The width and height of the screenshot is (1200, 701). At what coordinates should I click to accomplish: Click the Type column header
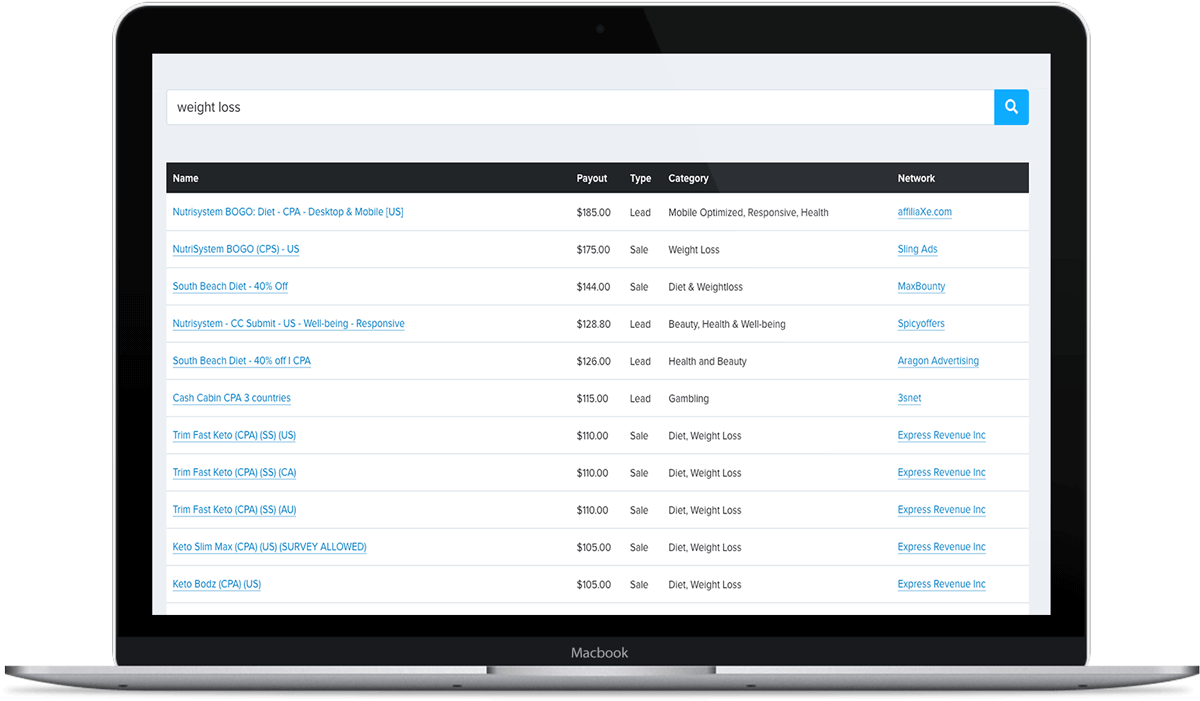(640, 178)
